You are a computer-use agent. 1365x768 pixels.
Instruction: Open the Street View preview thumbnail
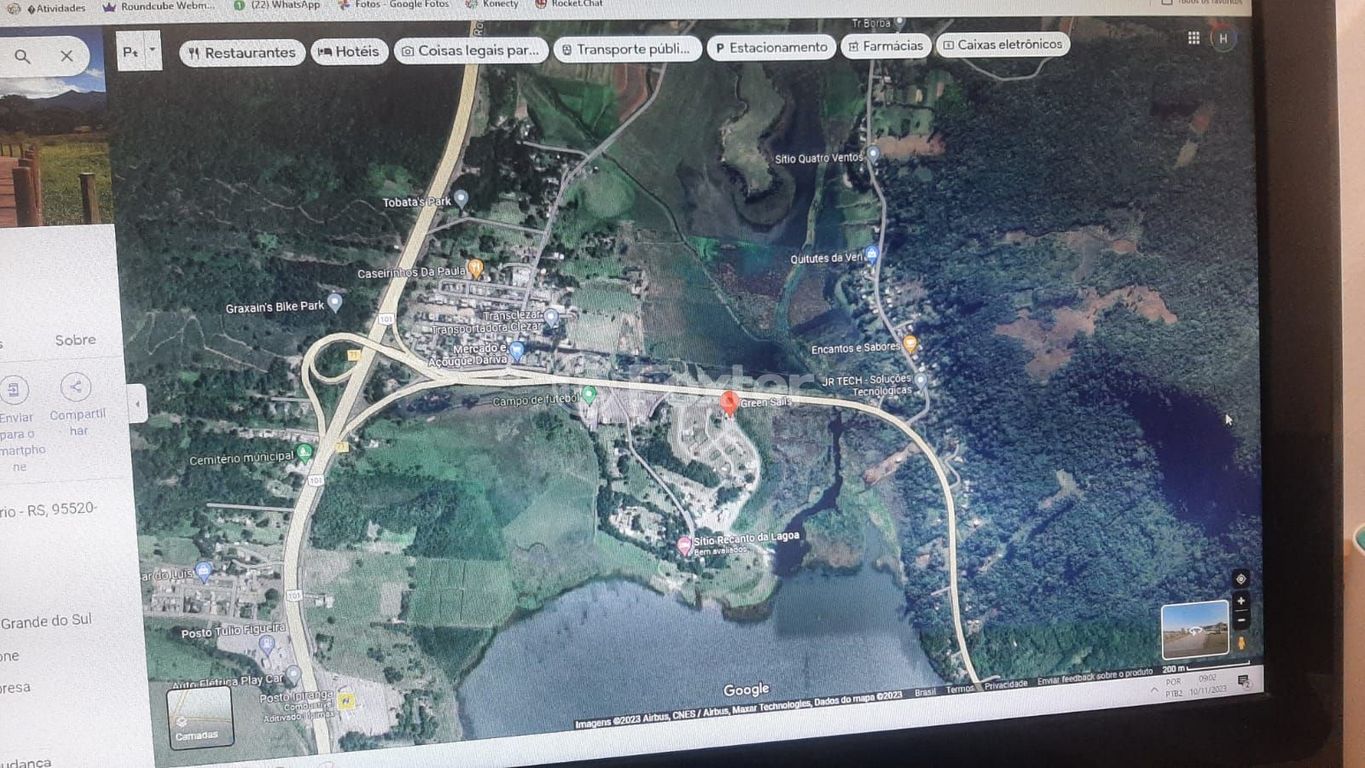pyautogui.click(x=1194, y=629)
